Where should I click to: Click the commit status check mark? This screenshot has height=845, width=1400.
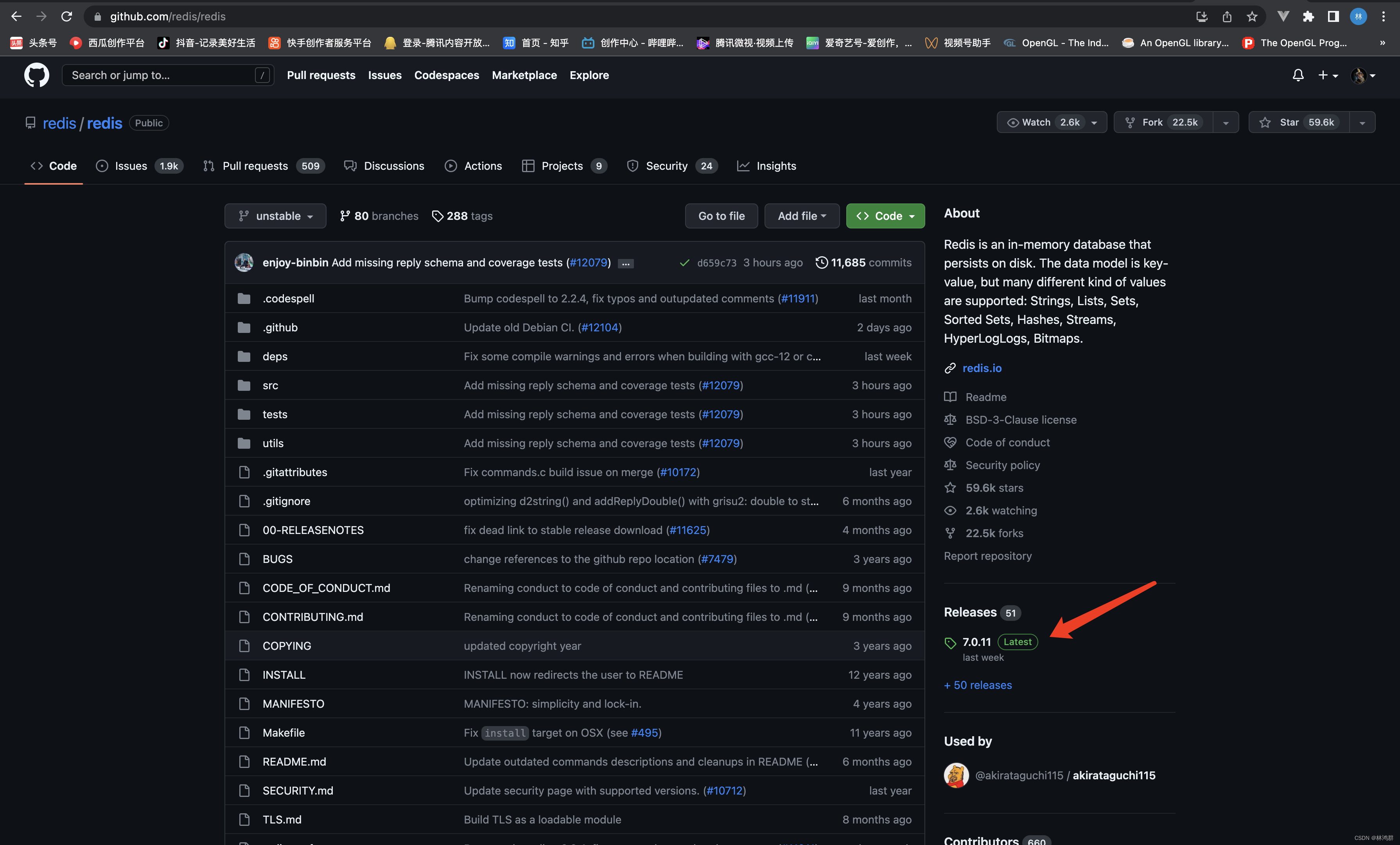click(x=685, y=262)
